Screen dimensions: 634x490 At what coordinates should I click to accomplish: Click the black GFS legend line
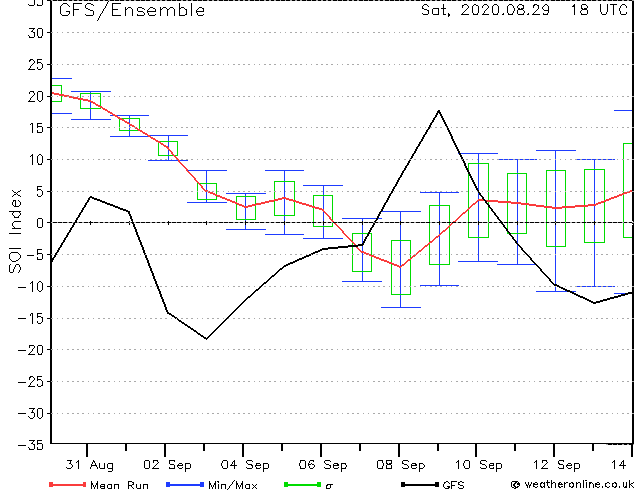[420, 484]
